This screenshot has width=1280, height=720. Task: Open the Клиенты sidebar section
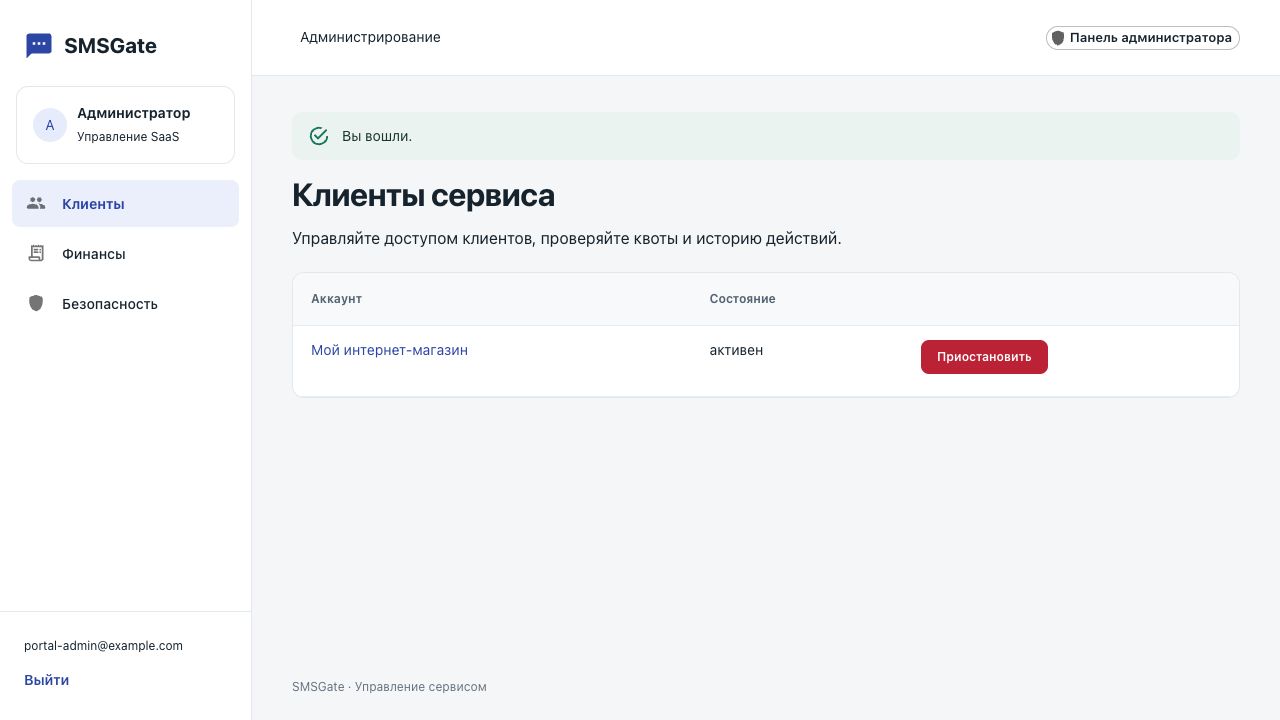[125, 204]
